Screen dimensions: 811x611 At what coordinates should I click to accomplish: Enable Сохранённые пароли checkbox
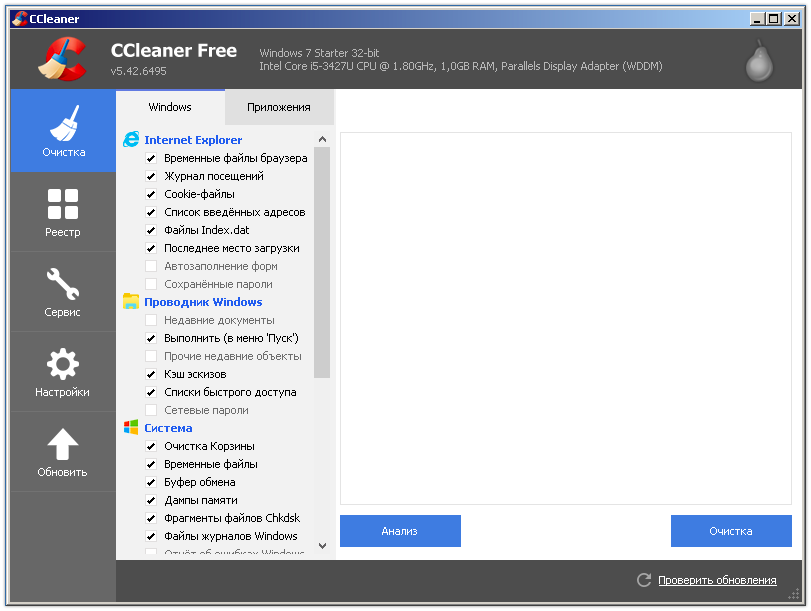pos(151,284)
